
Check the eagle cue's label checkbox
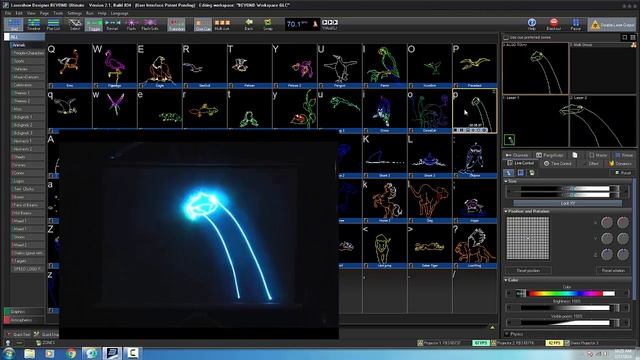click(141, 86)
